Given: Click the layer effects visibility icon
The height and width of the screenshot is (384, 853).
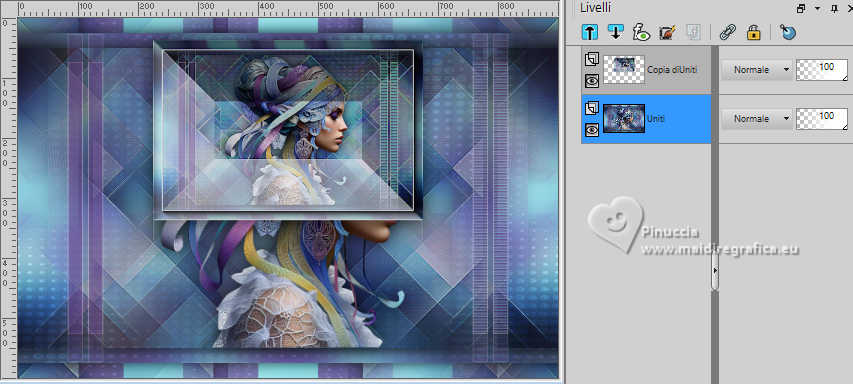Looking at the screenshot, I should coord(641,32).
